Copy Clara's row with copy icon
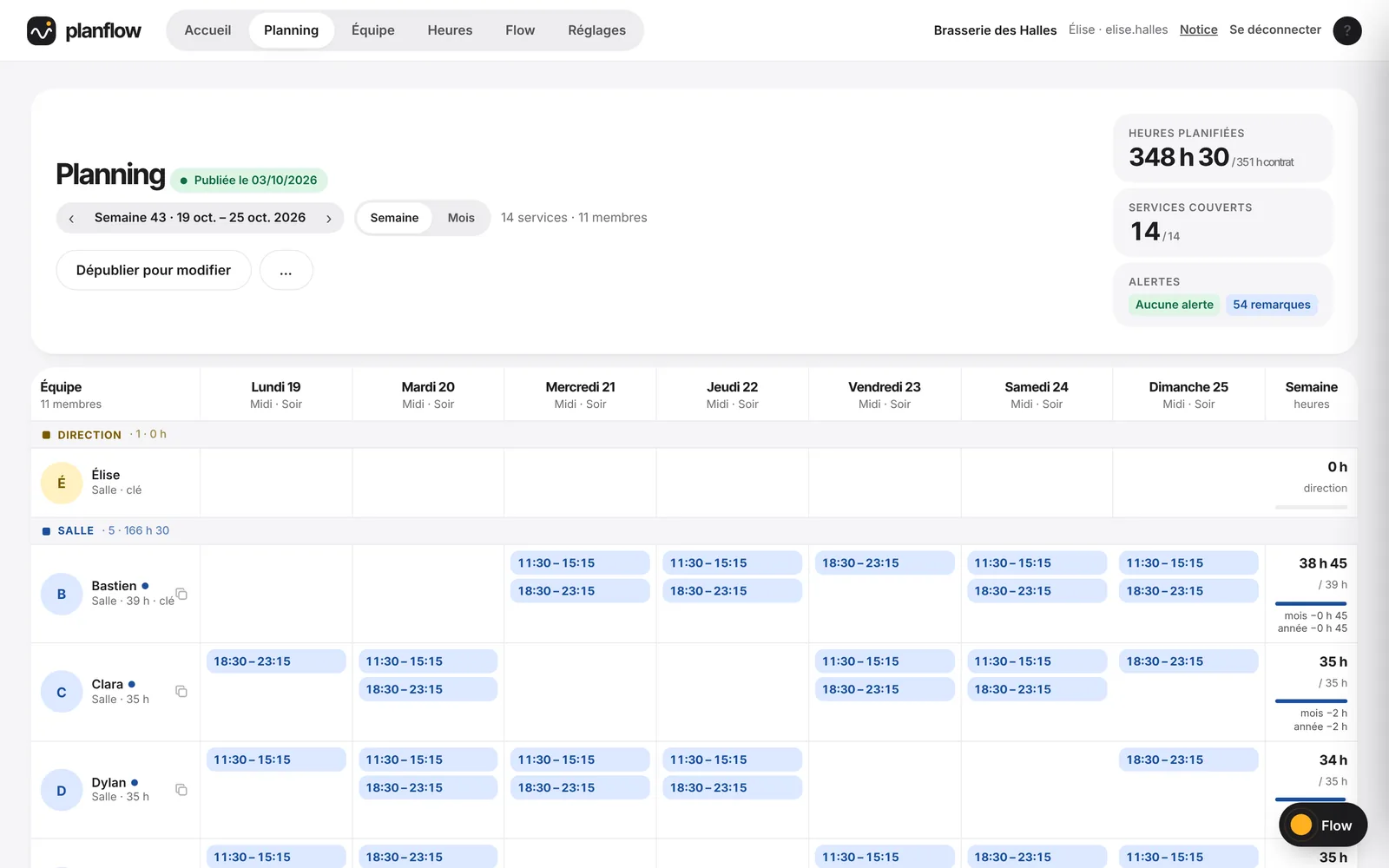 pyautogui.click(x=181, y=692)
